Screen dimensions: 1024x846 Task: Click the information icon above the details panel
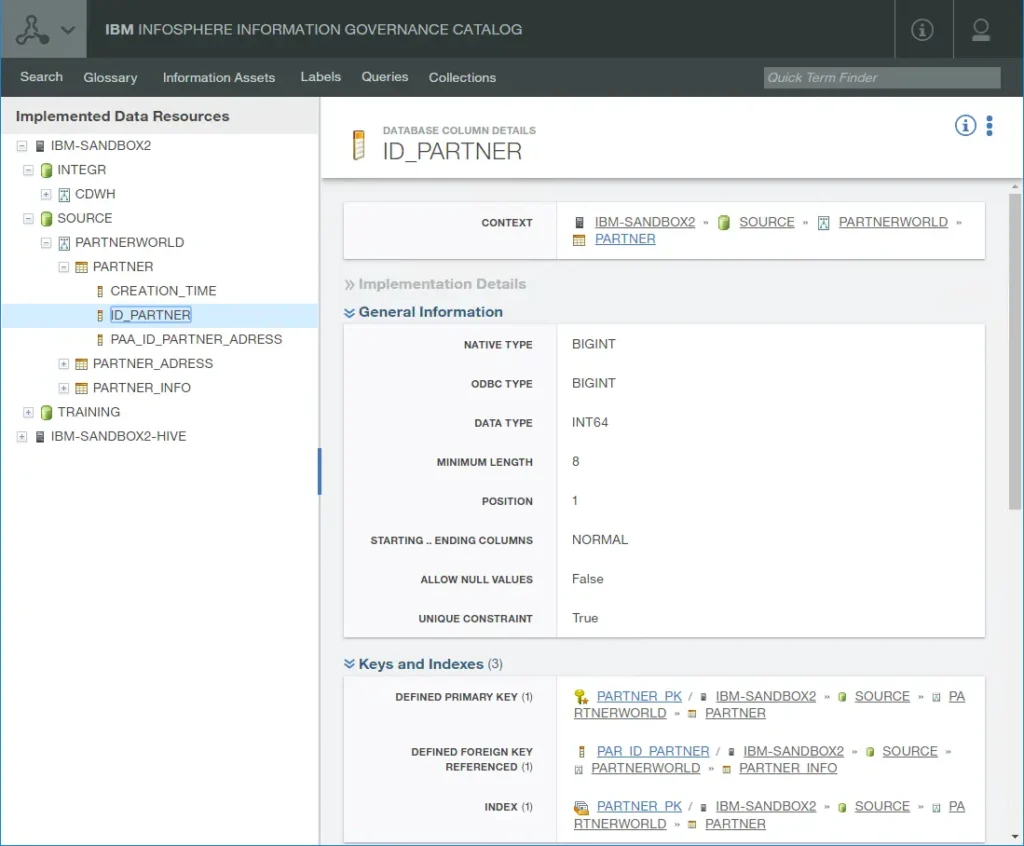tap(964, 126)
